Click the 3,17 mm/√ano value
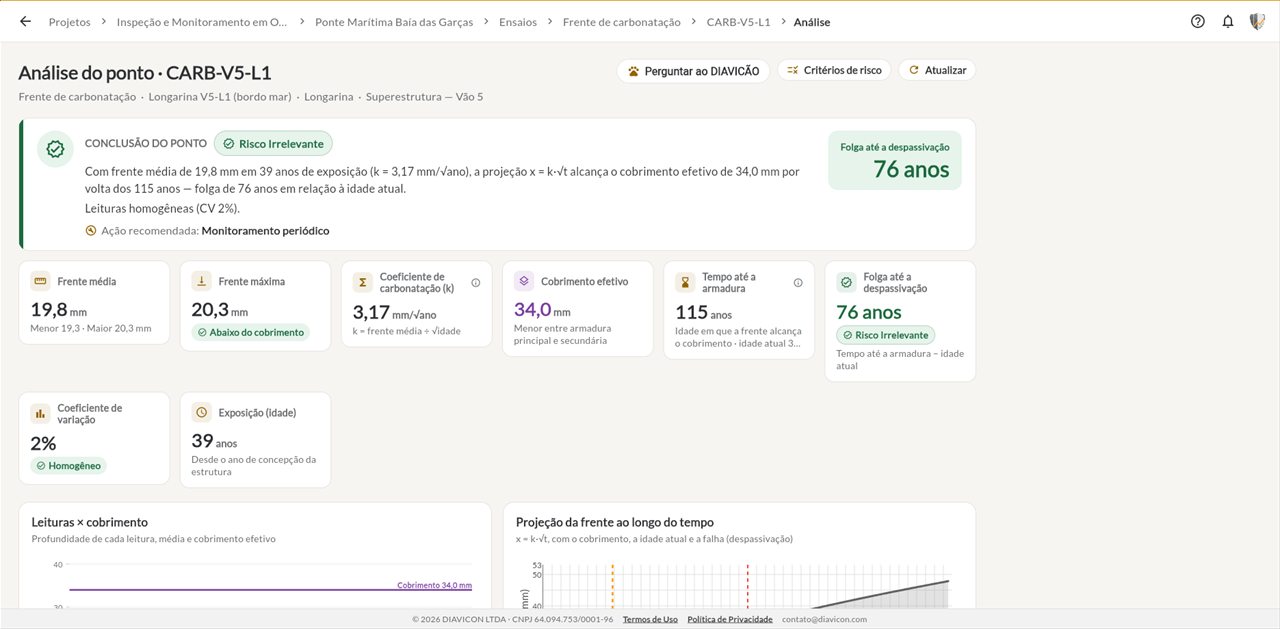 (394, 312)
